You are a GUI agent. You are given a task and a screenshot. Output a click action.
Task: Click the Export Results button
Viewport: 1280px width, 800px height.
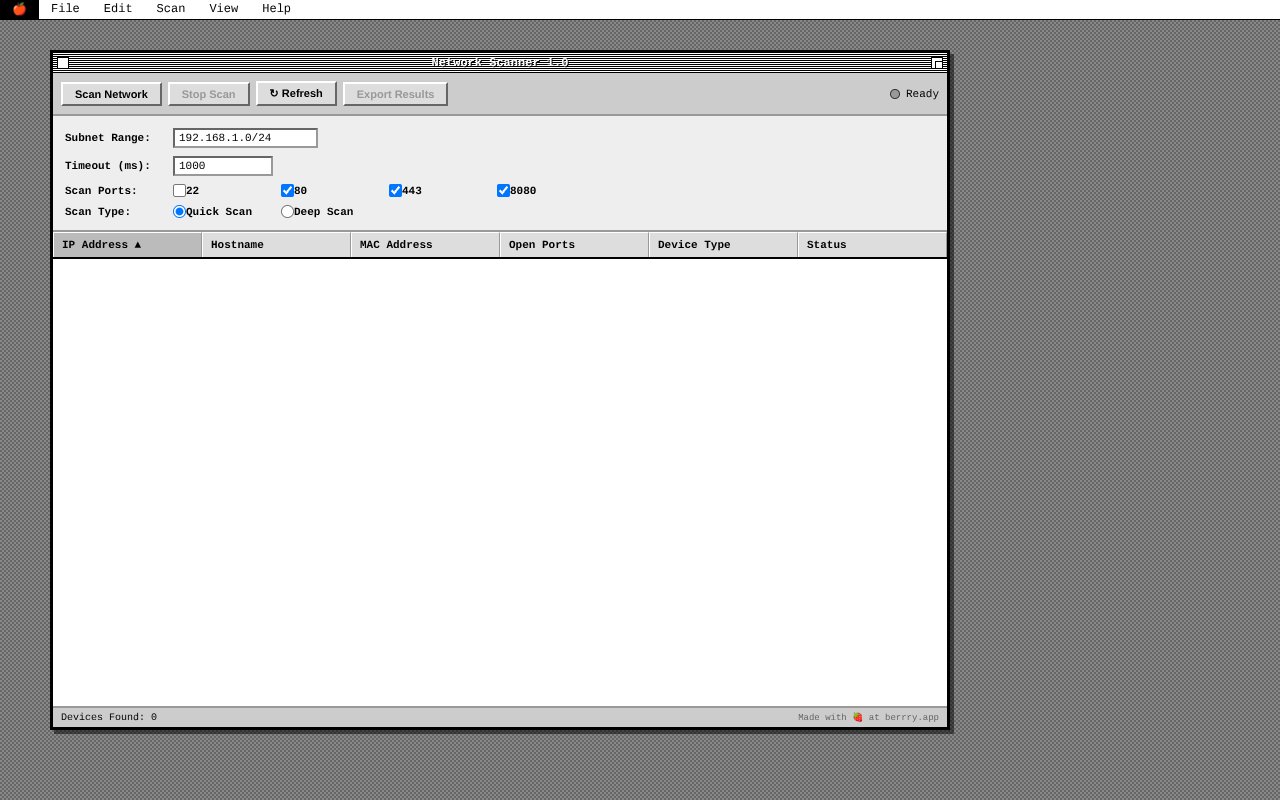(395, 93)
